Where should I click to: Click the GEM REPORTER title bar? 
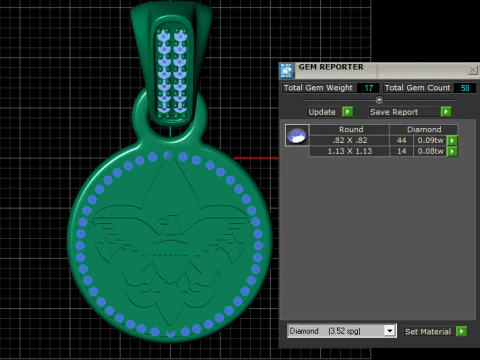coord(379,70)
